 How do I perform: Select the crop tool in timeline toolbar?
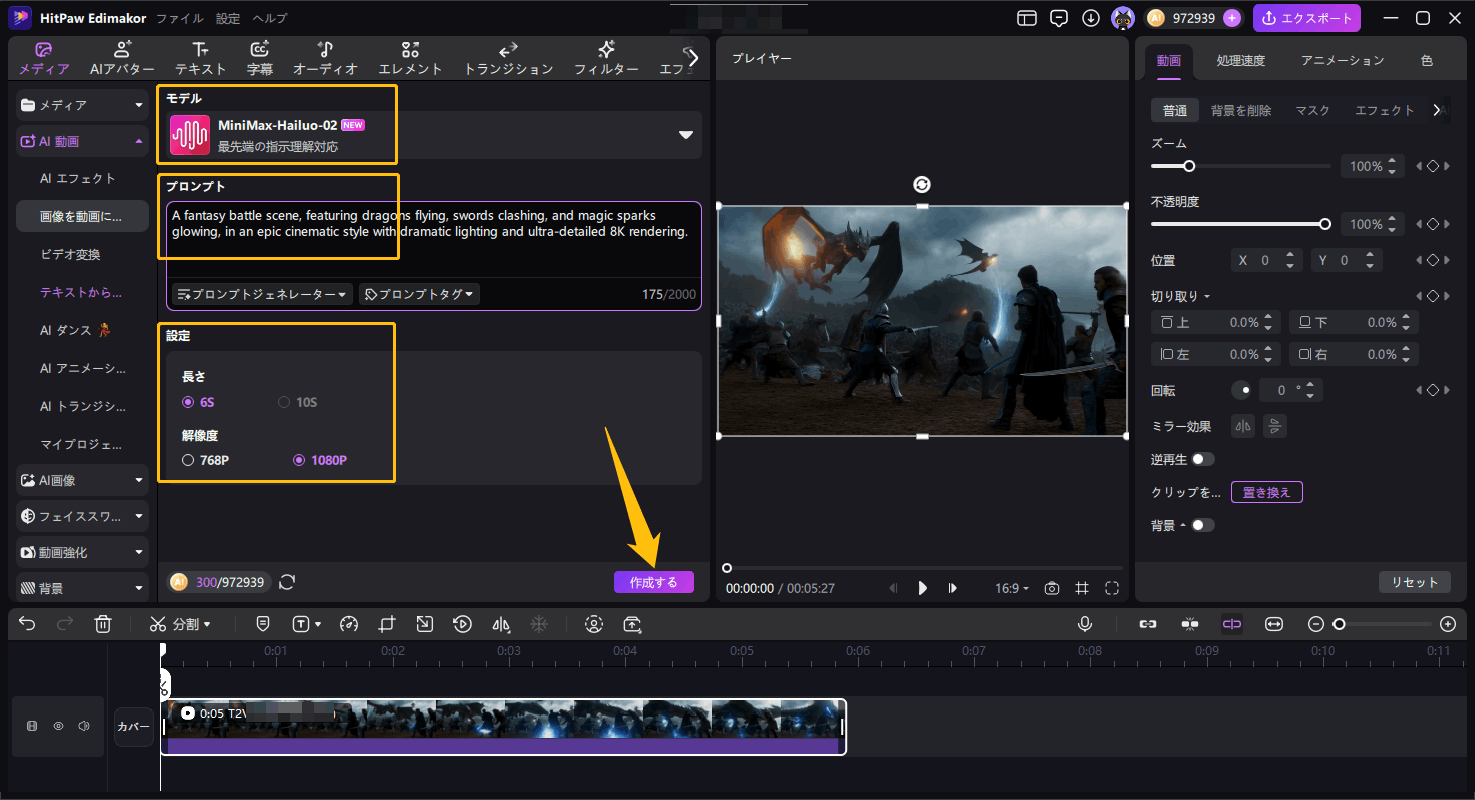tap(387, 624)
